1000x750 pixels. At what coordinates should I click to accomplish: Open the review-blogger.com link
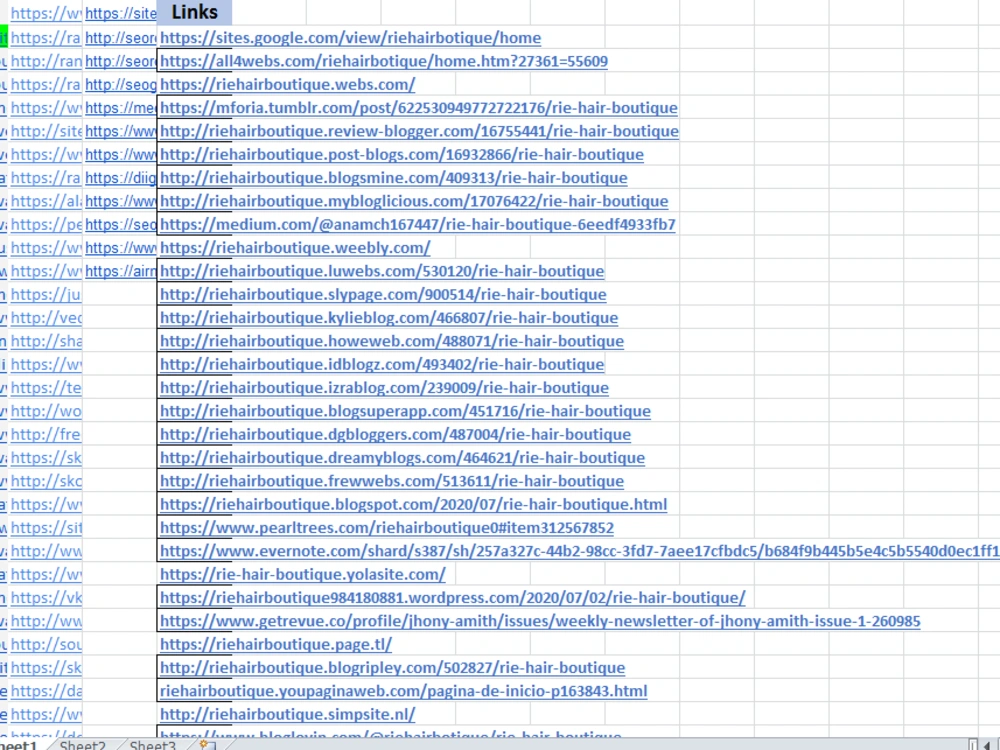pyautogui.click(x=419, y=131)
